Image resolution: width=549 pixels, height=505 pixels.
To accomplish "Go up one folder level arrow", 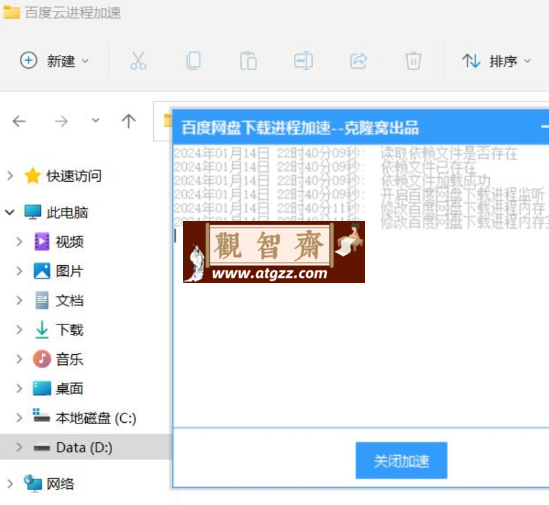I will (x=128, y=121).
